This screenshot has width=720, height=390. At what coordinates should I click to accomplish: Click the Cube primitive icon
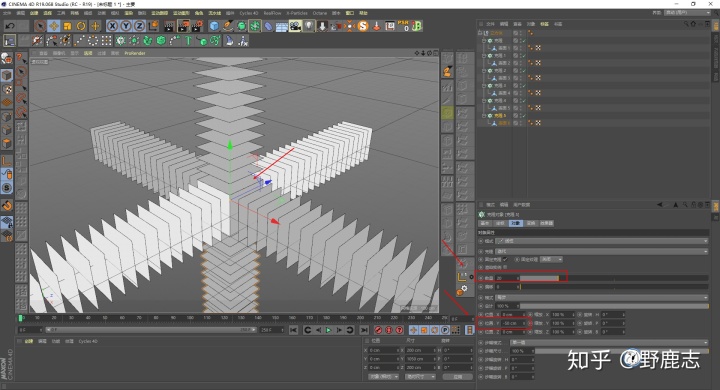coord(214,26)
